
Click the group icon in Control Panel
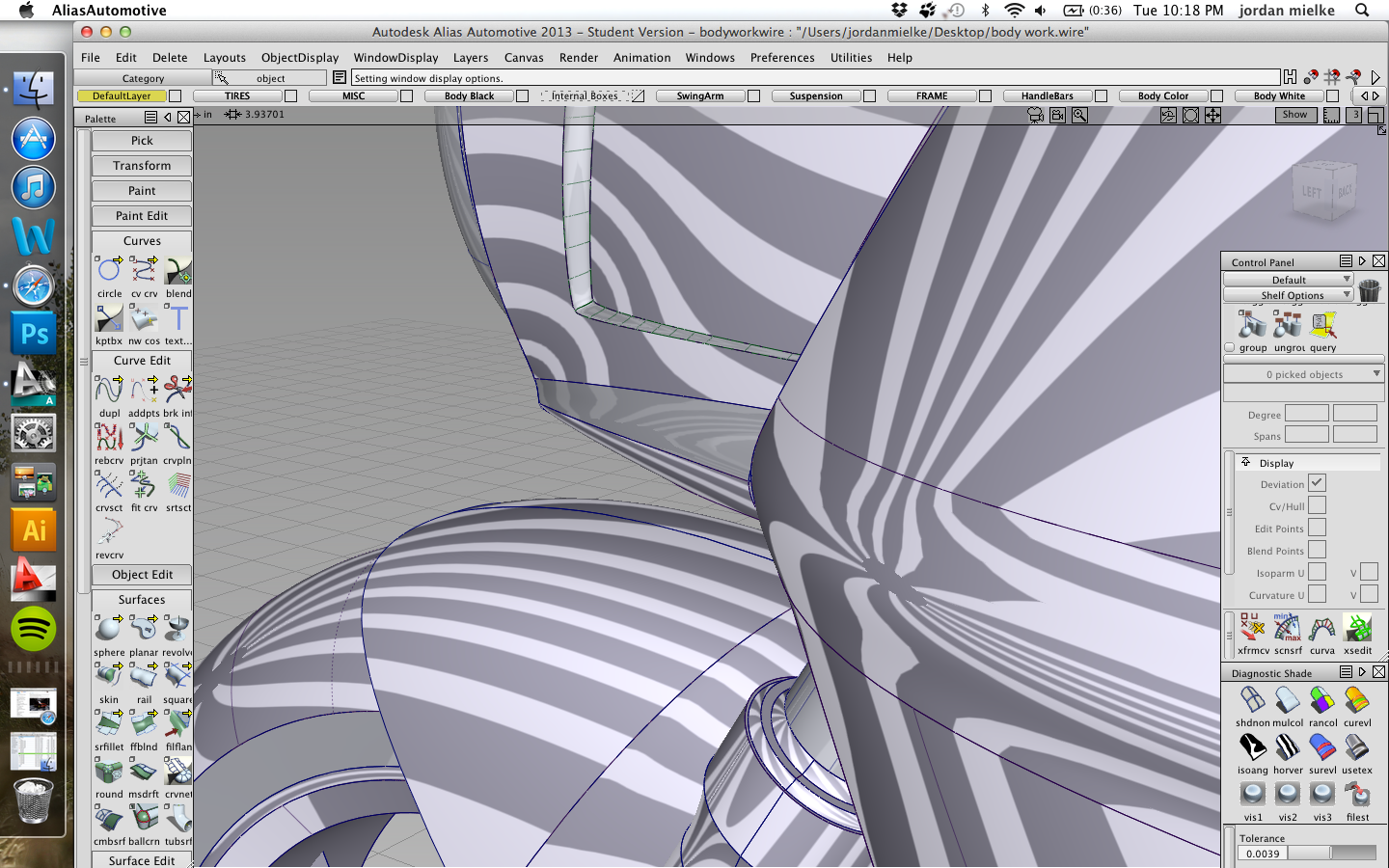1252,325
